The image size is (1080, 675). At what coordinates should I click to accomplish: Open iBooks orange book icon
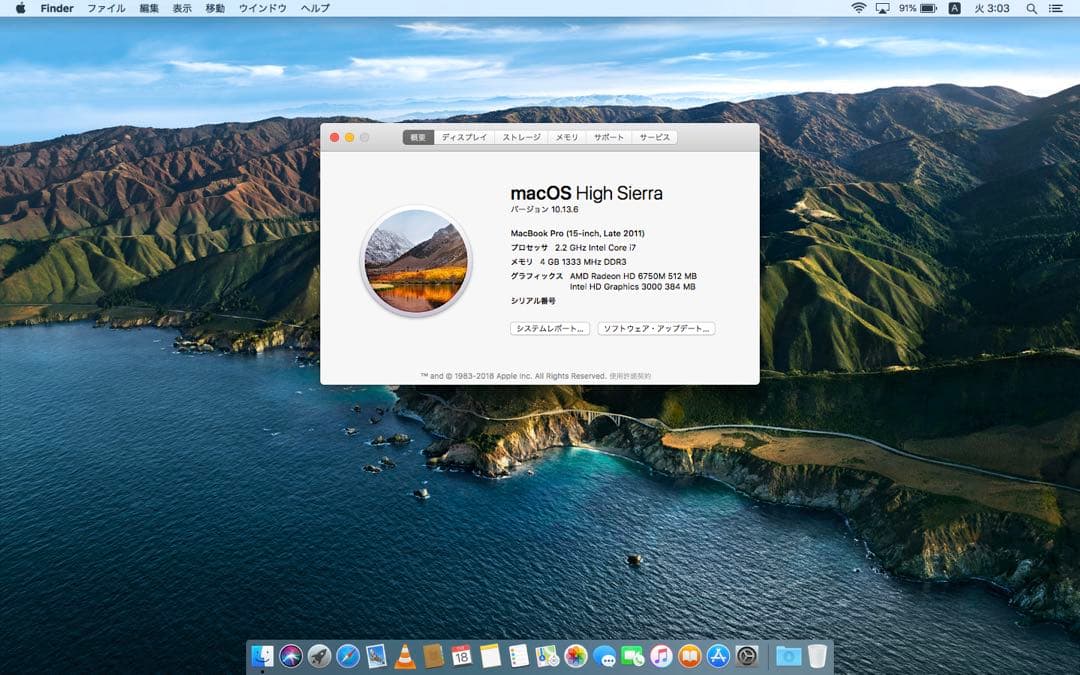[x=689, y=656]
